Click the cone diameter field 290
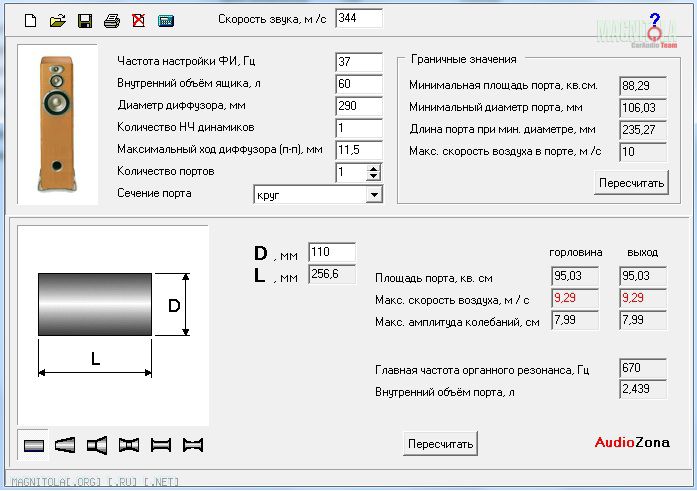Viewport: 697px width, 491px height. tap(359, 106)
